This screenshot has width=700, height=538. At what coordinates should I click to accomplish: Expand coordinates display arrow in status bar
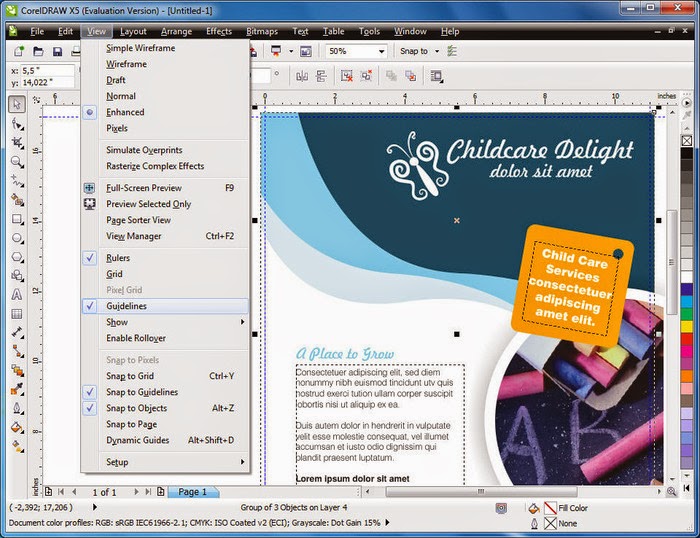pos(95,507)
